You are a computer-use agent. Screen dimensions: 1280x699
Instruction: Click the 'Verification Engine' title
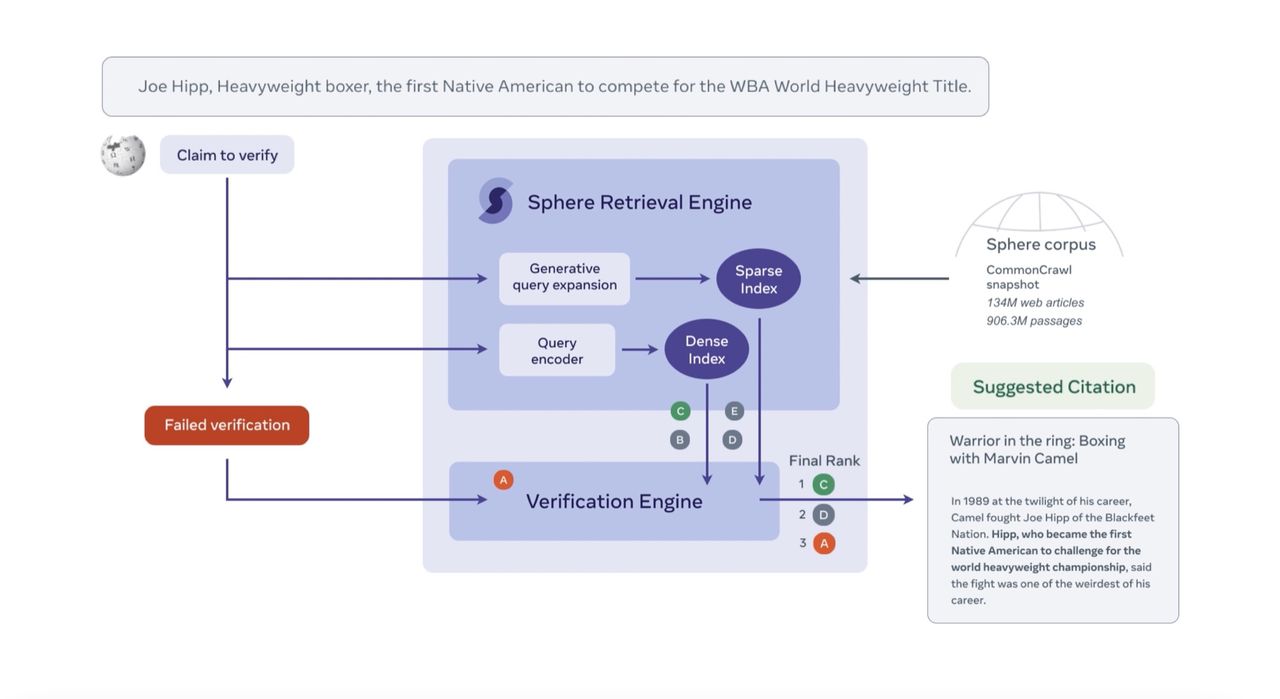(614, 501)
